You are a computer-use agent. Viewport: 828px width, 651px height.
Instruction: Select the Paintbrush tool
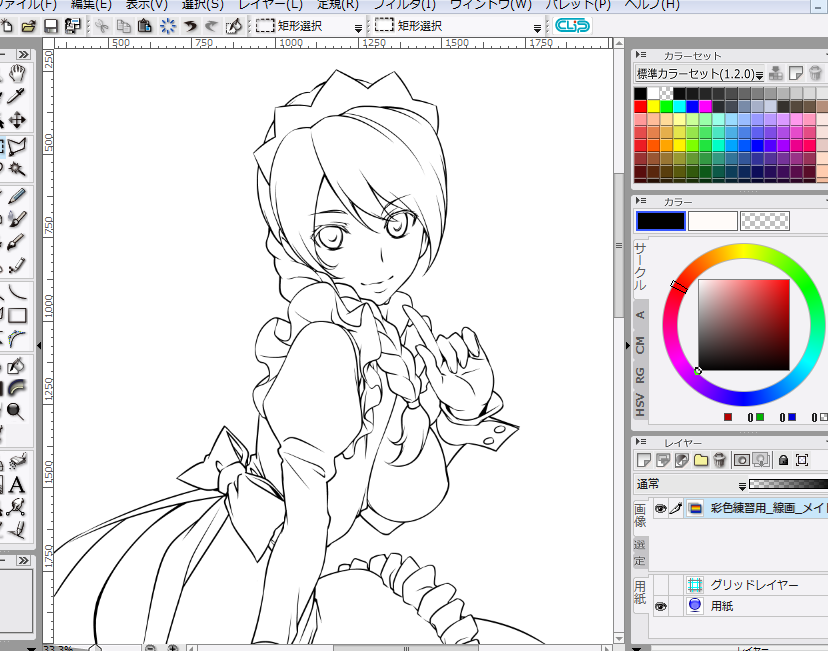17,242
